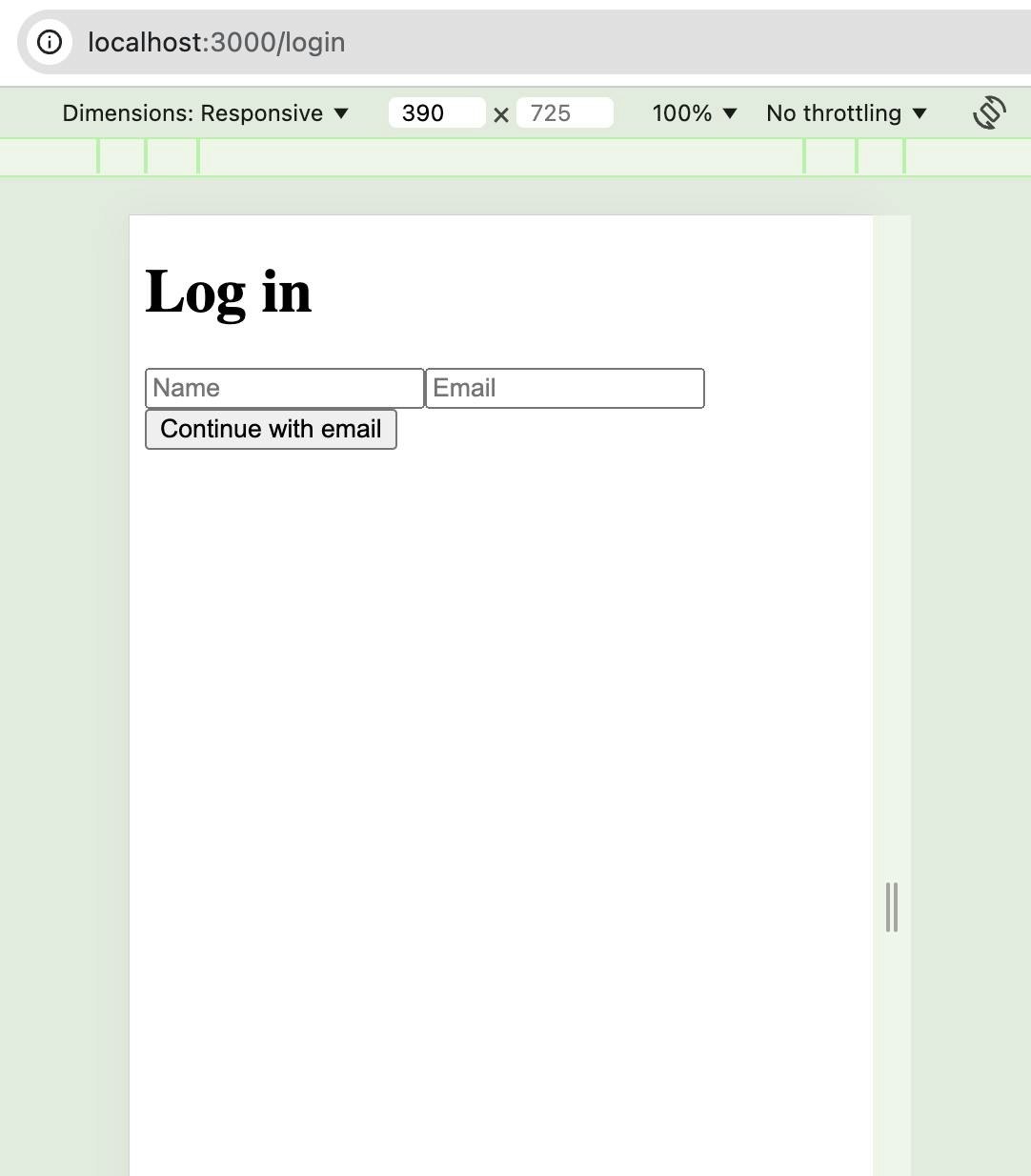This screenshot has width=1031, height=1176.
Task: Click the viewport height field showing 725
Action: point(564,113)
